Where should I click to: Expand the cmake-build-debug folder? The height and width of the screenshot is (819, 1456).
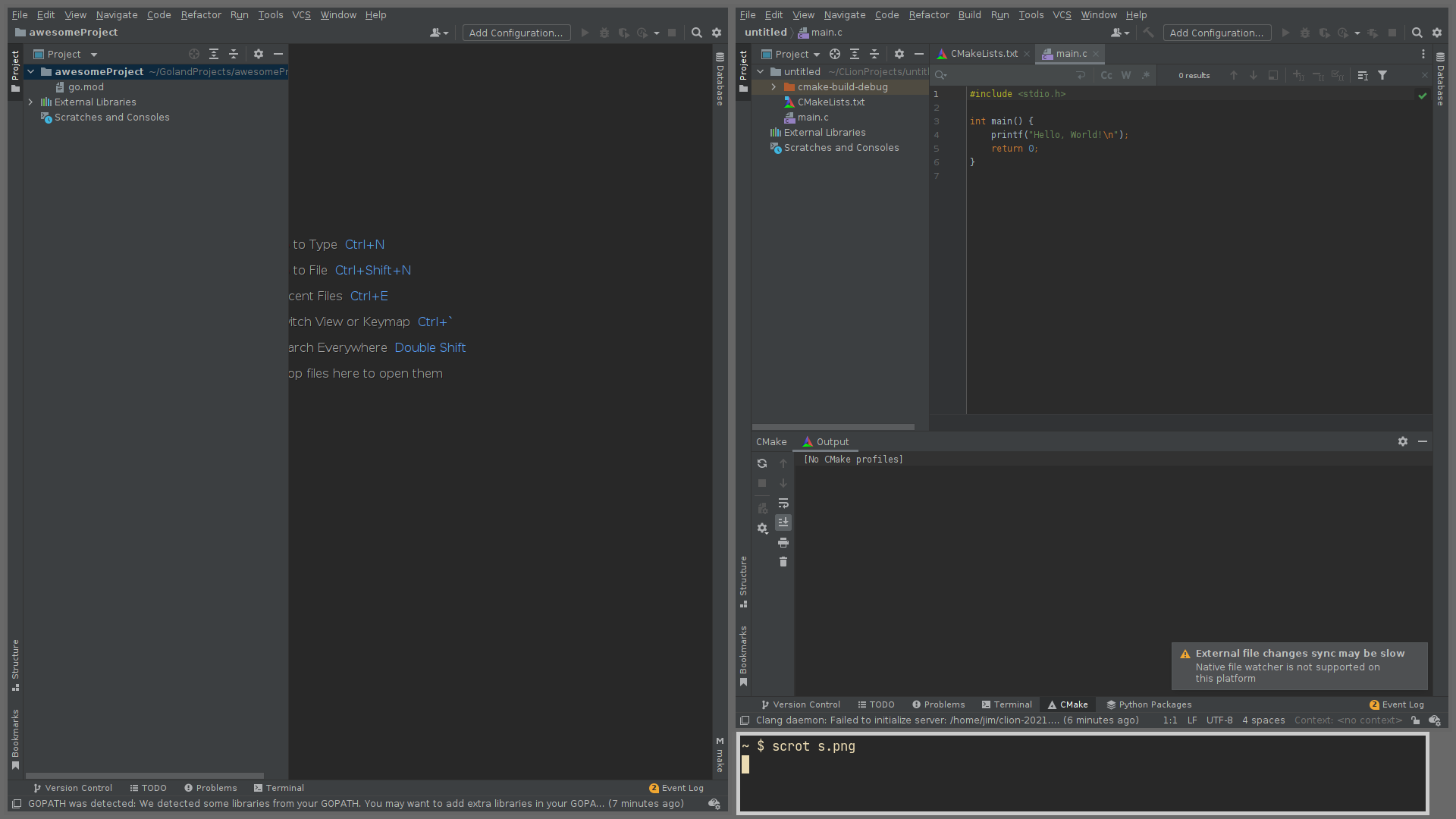click(x=773, y=86)
